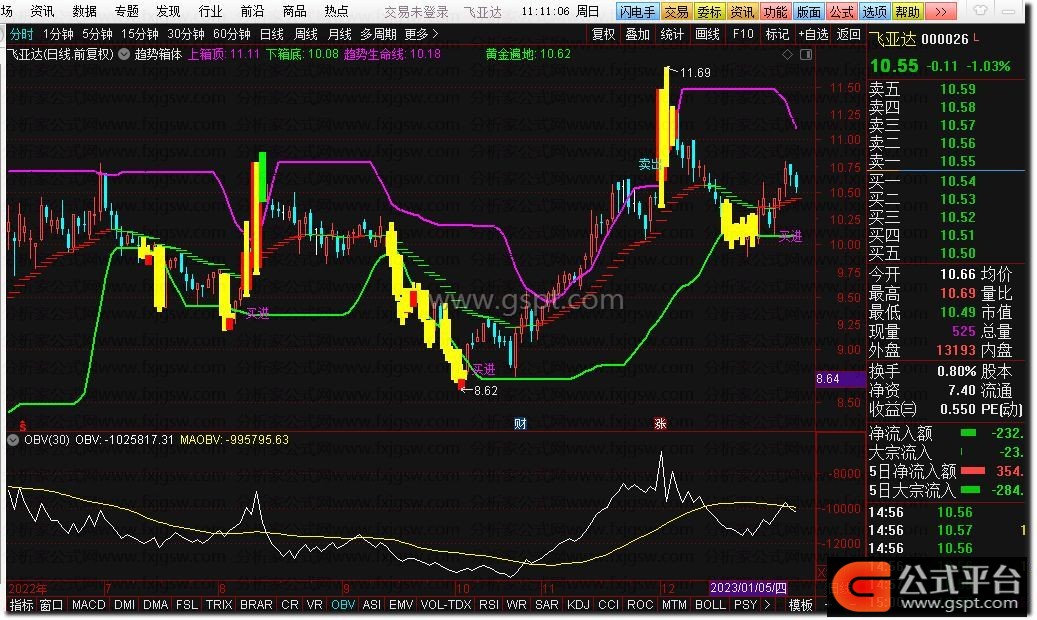Open the 前沿 menu
Viewport: 1037px width, 620px height.
pyautogui.click(x=252, y=11)
